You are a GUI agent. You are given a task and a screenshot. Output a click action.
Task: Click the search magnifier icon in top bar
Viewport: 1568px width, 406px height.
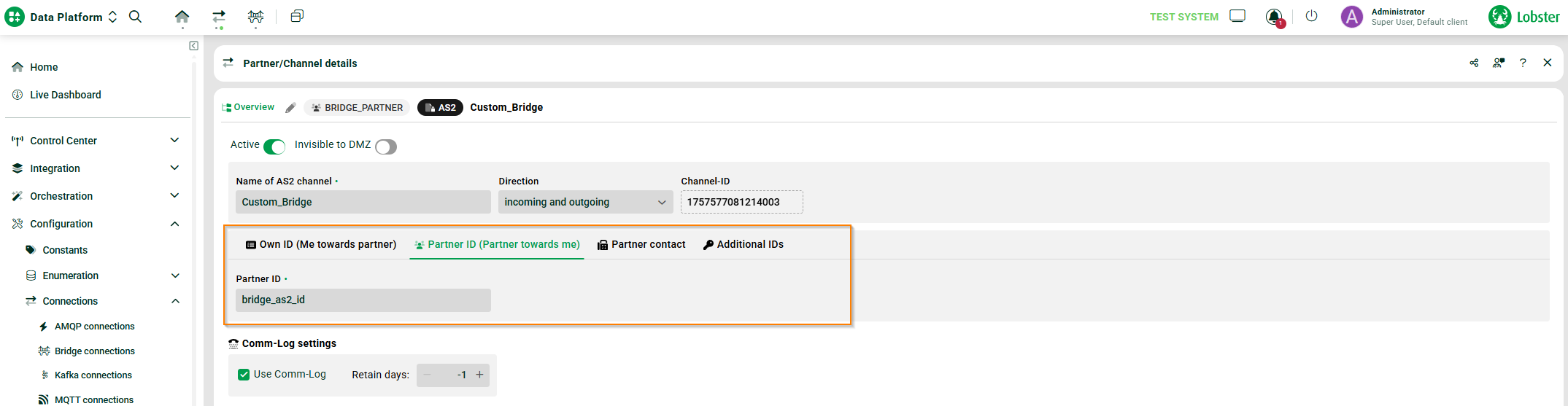point(135,16)
